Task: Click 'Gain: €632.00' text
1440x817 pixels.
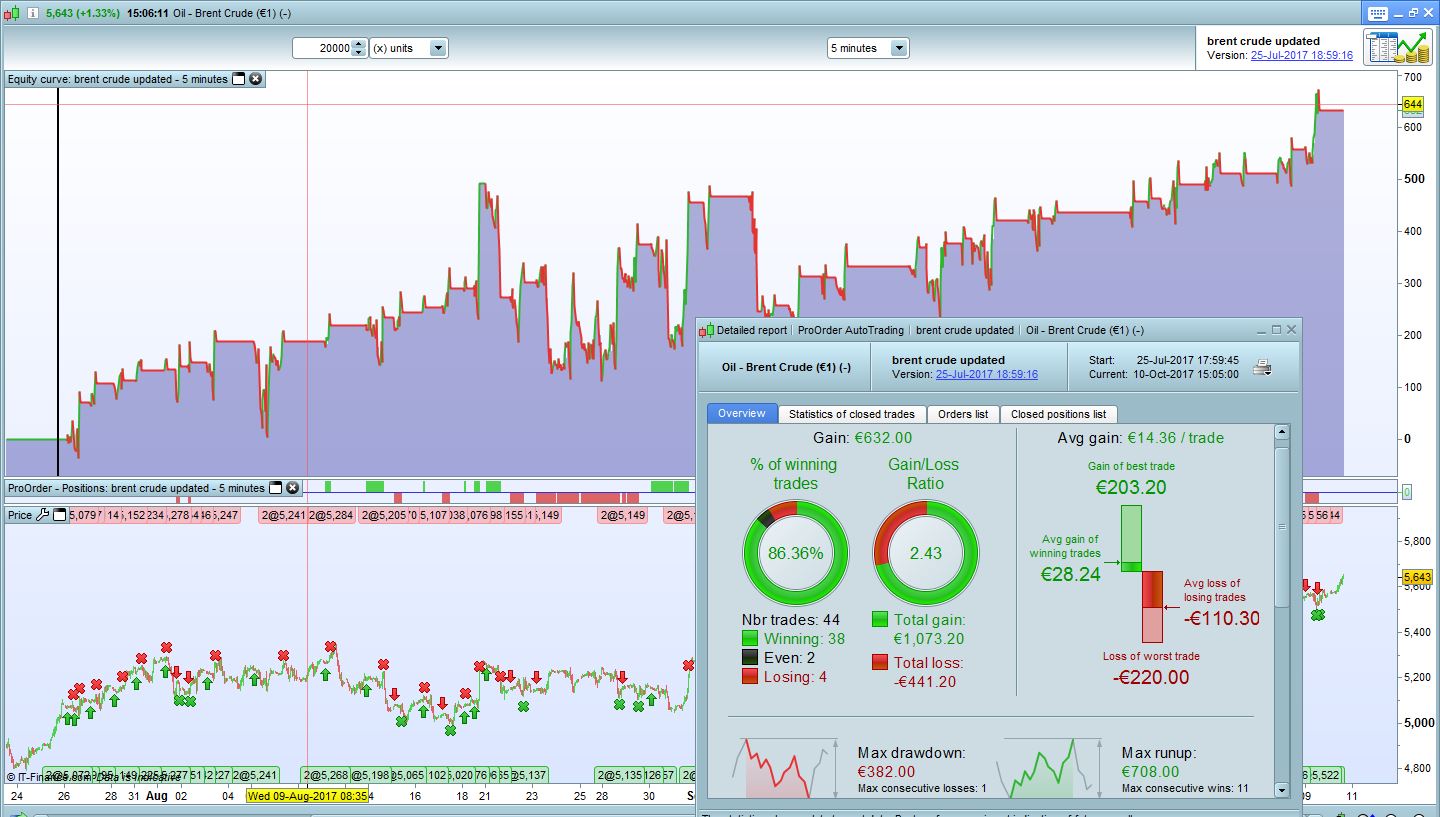Action: point(862,438)
